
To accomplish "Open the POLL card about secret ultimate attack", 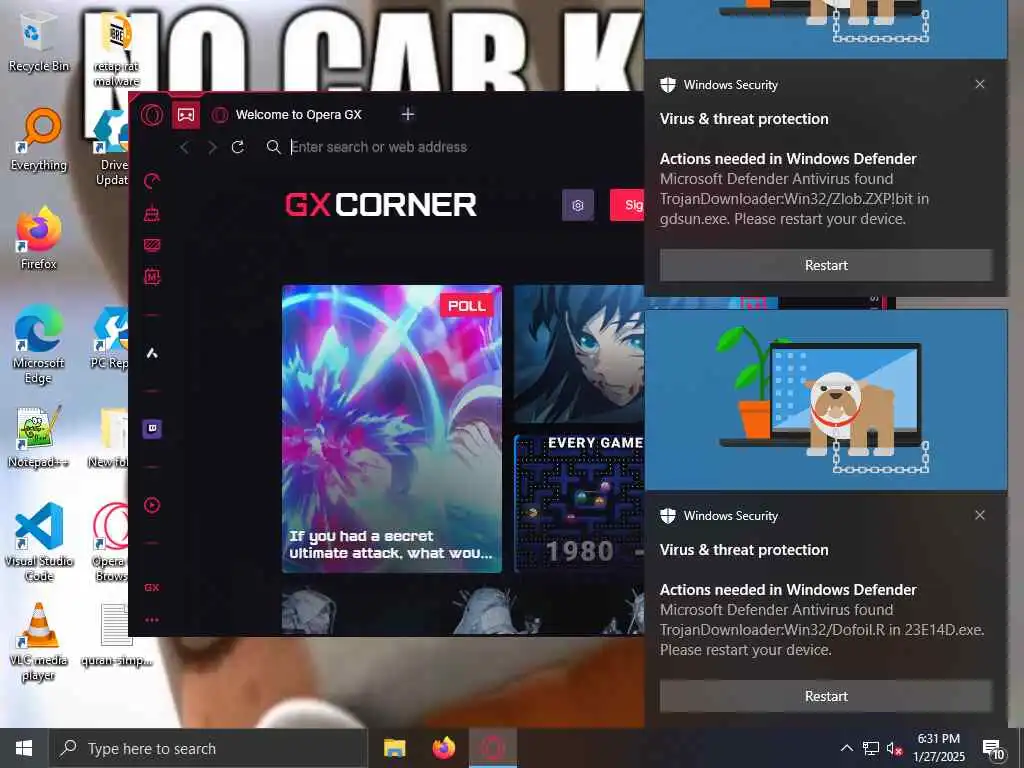I will (x=392, y=428).
